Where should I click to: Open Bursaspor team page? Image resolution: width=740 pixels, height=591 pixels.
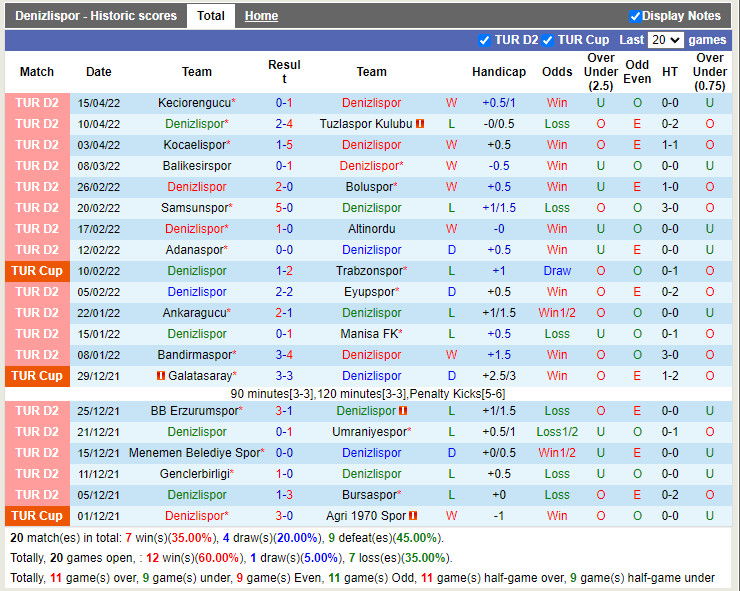pyautogui.click(x=369, y=495)
